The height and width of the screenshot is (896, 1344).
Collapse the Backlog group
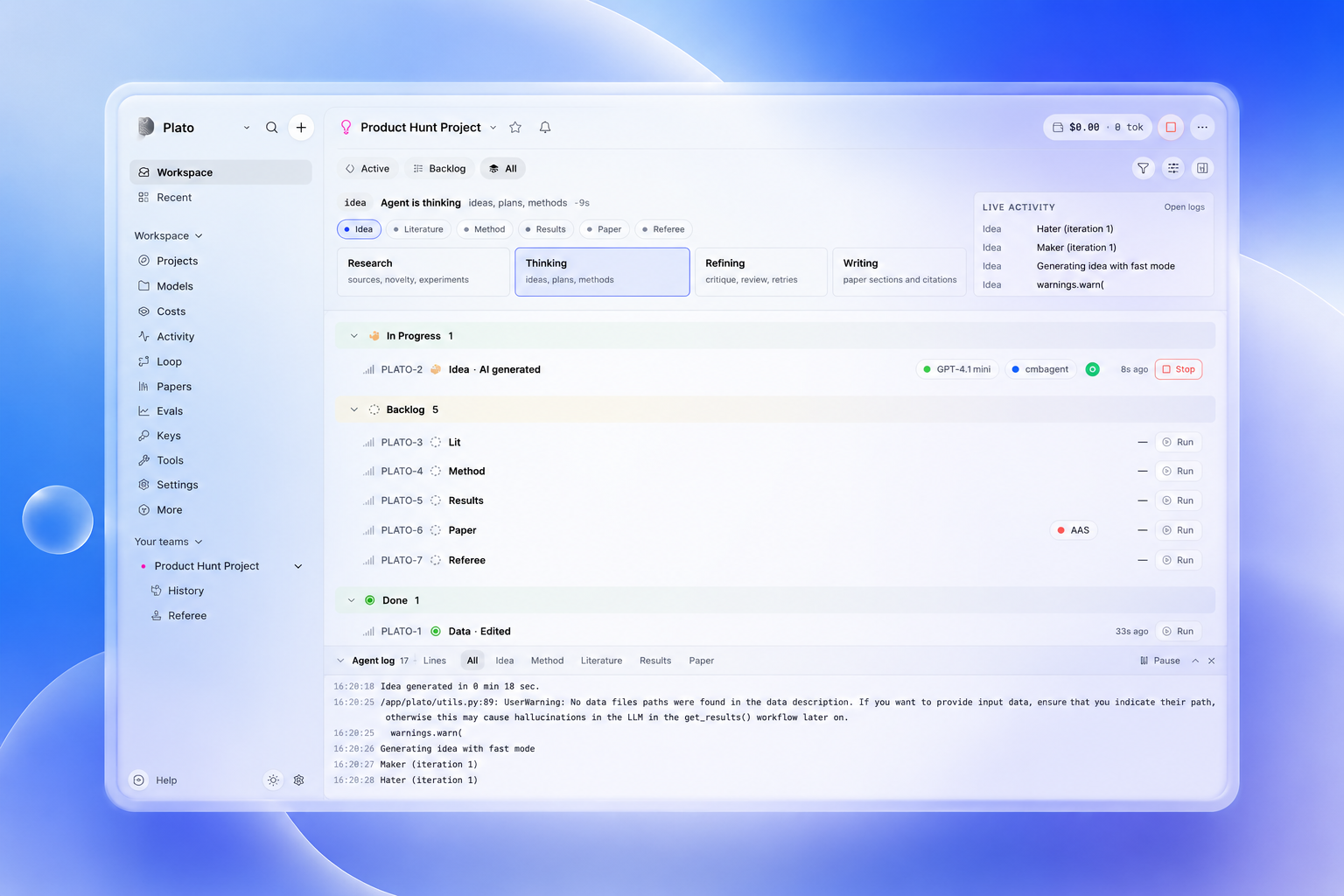tap(354, 409)
